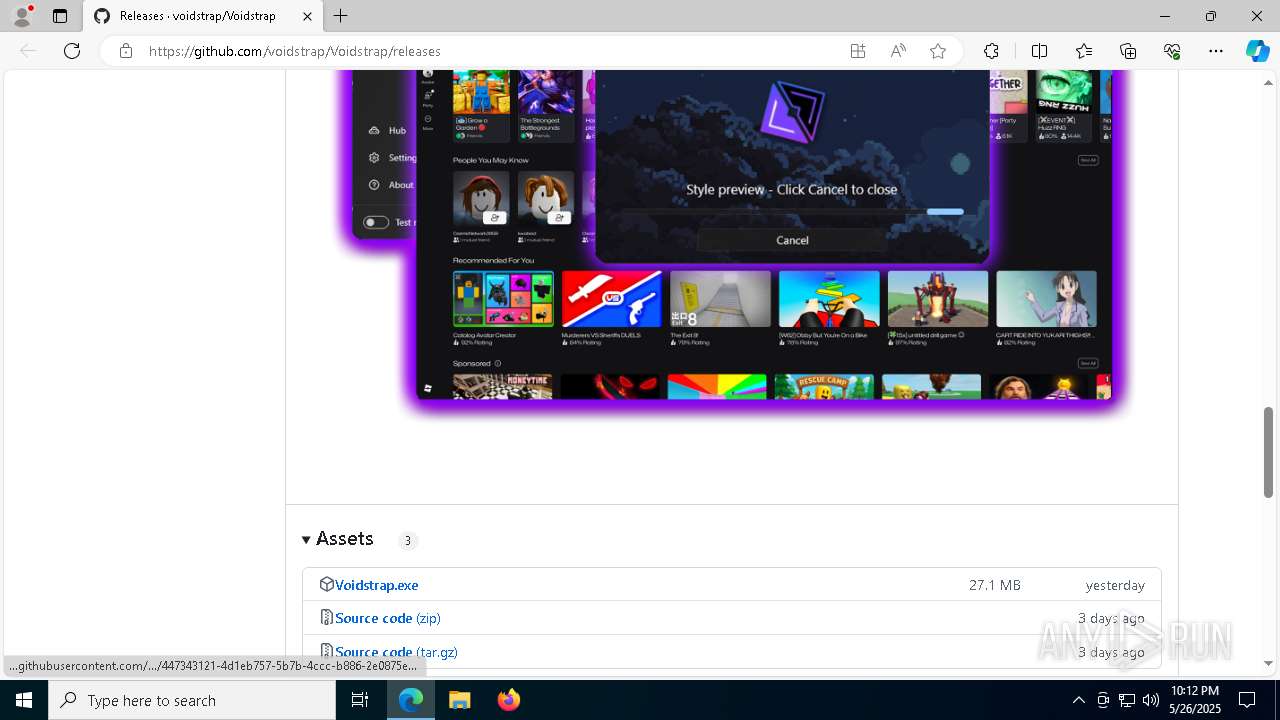This screenshot has width=1280, height=720.
Task: Show hidden system tray icons
Action: click(1078, 700)
